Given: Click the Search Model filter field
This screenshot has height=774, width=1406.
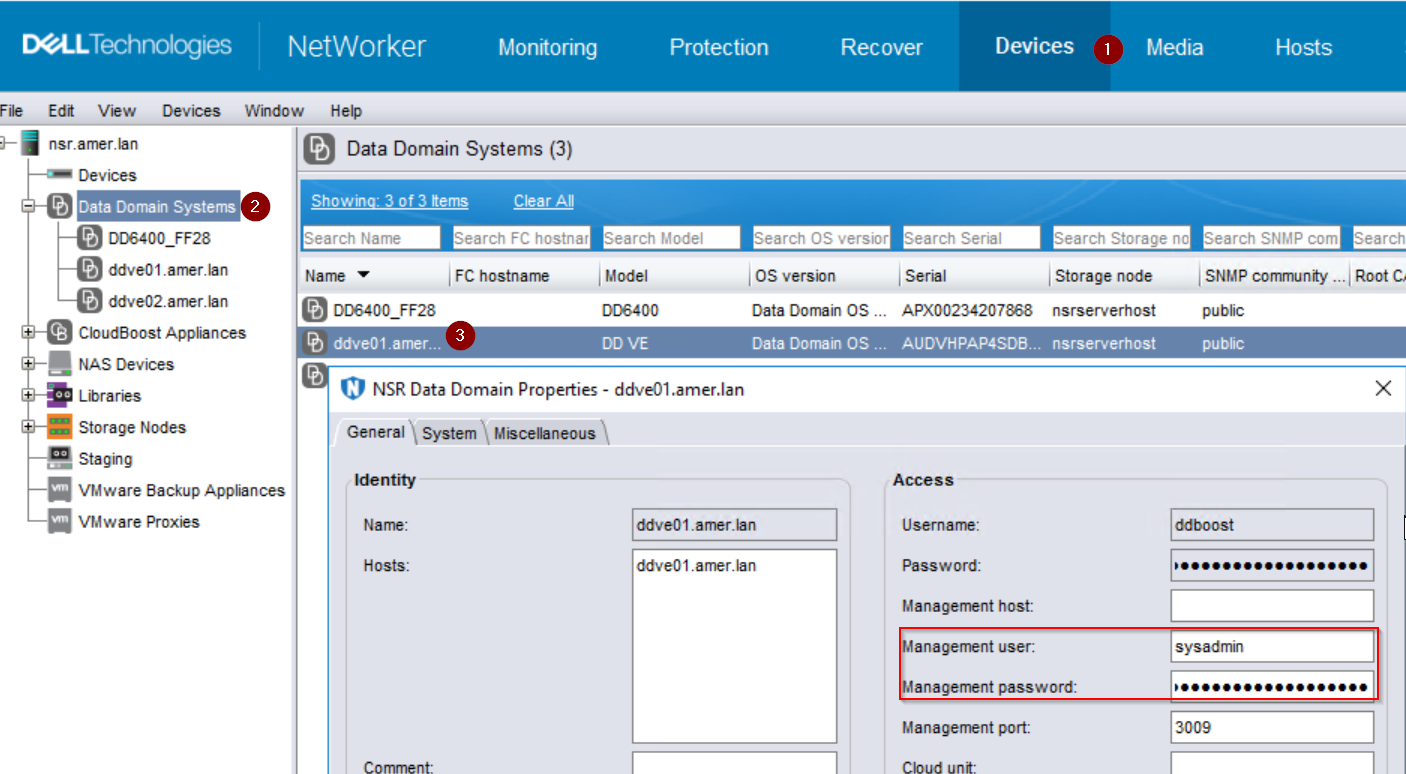Looking at the screenshot, I should pos(671,238).
